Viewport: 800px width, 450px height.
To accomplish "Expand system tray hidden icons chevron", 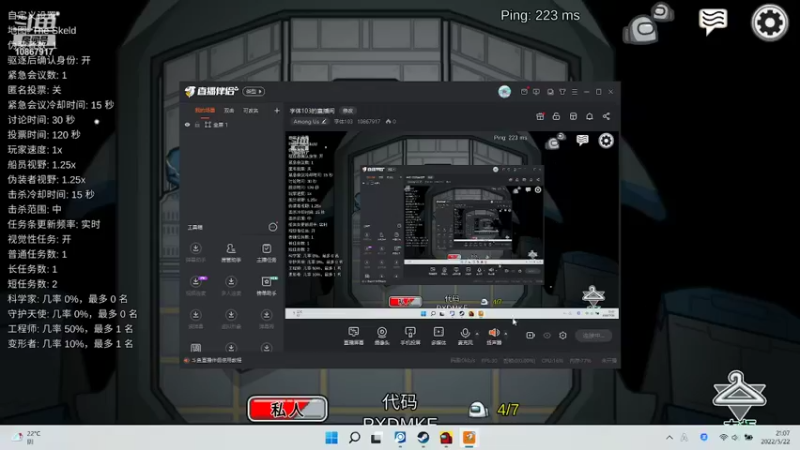I will pyautogui.click(x=669, y=438).
